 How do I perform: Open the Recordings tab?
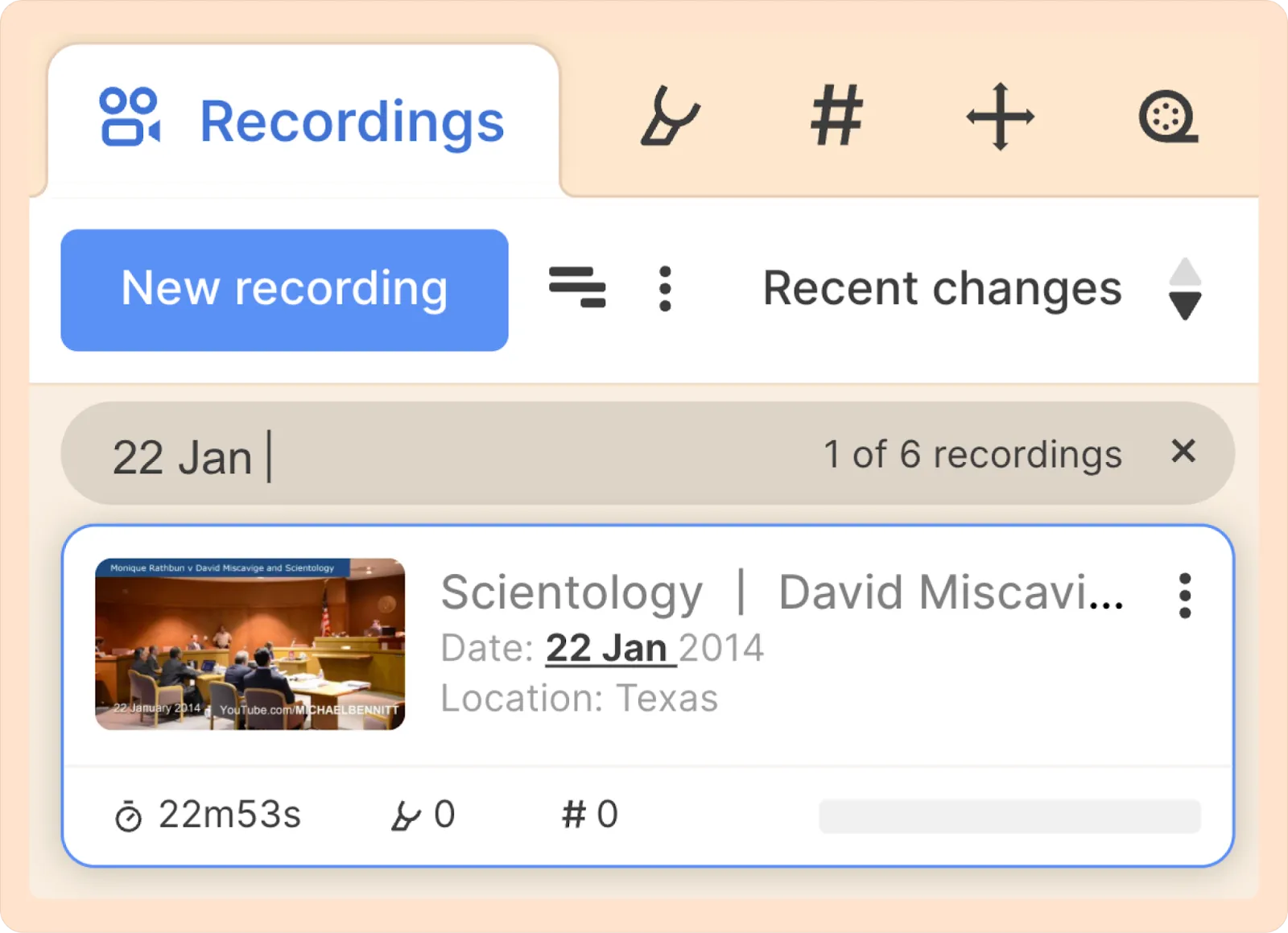[x=303, y=120]
